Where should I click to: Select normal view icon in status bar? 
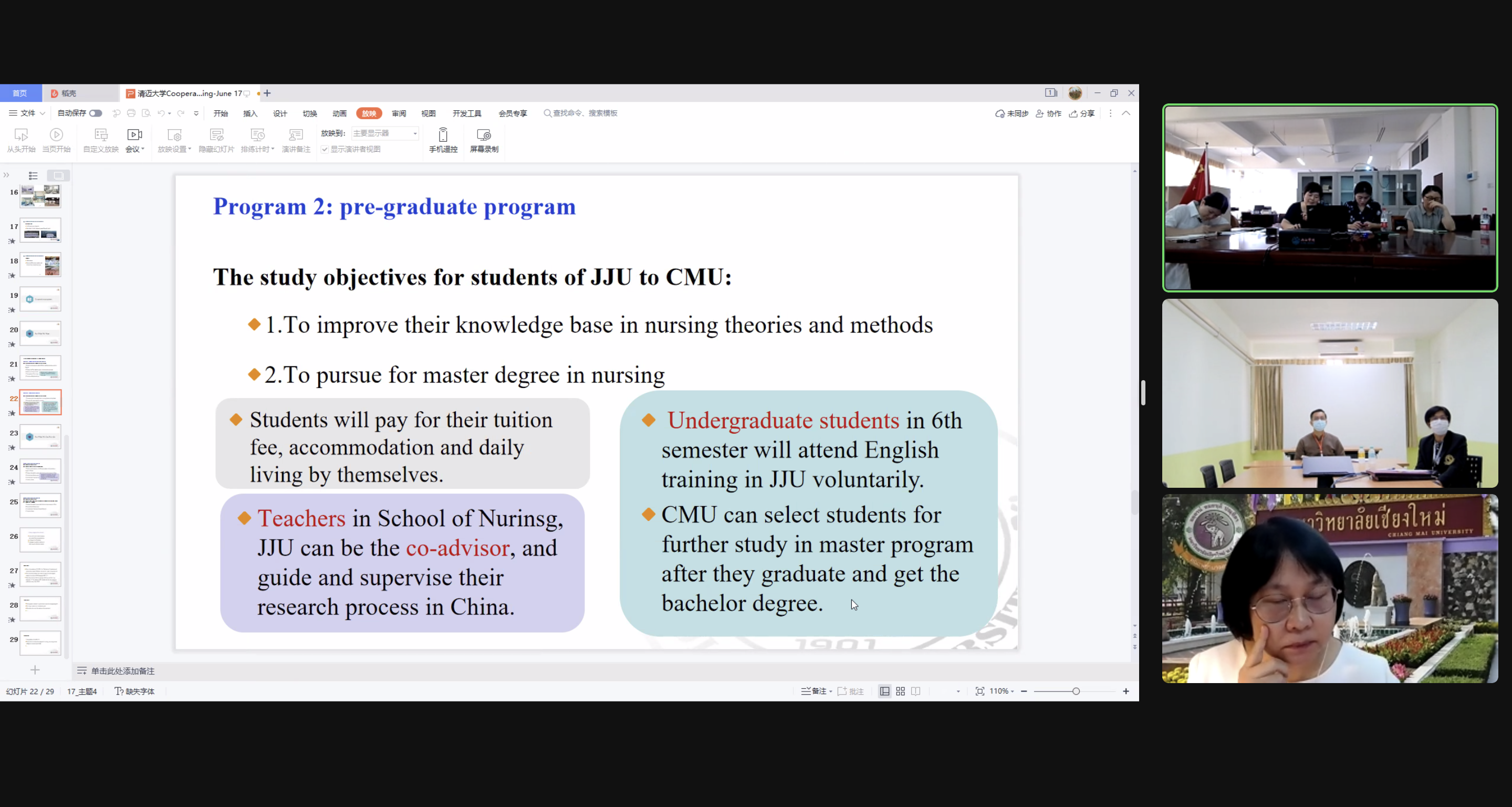click(884, 691)
